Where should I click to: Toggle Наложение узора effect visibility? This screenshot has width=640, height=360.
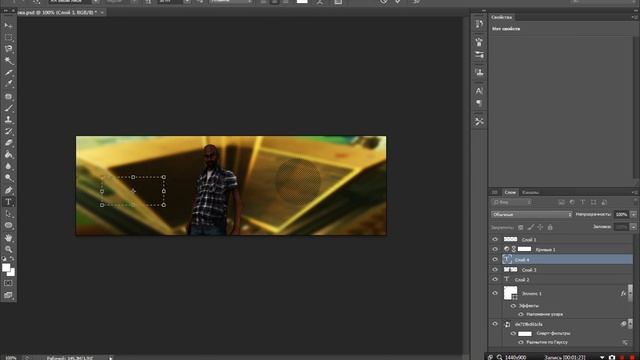tap(521, 314)
